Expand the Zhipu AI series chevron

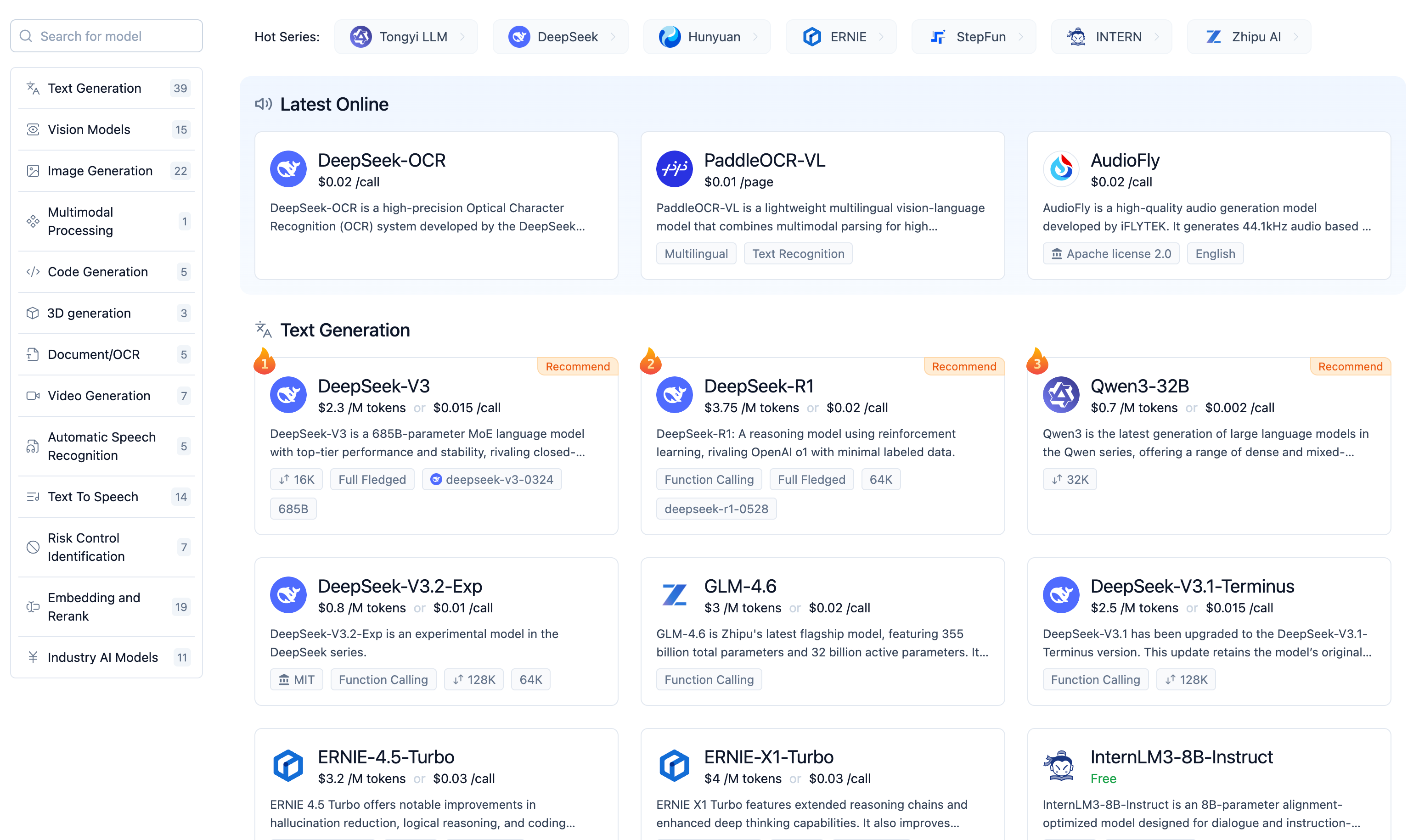point(1295,37)
